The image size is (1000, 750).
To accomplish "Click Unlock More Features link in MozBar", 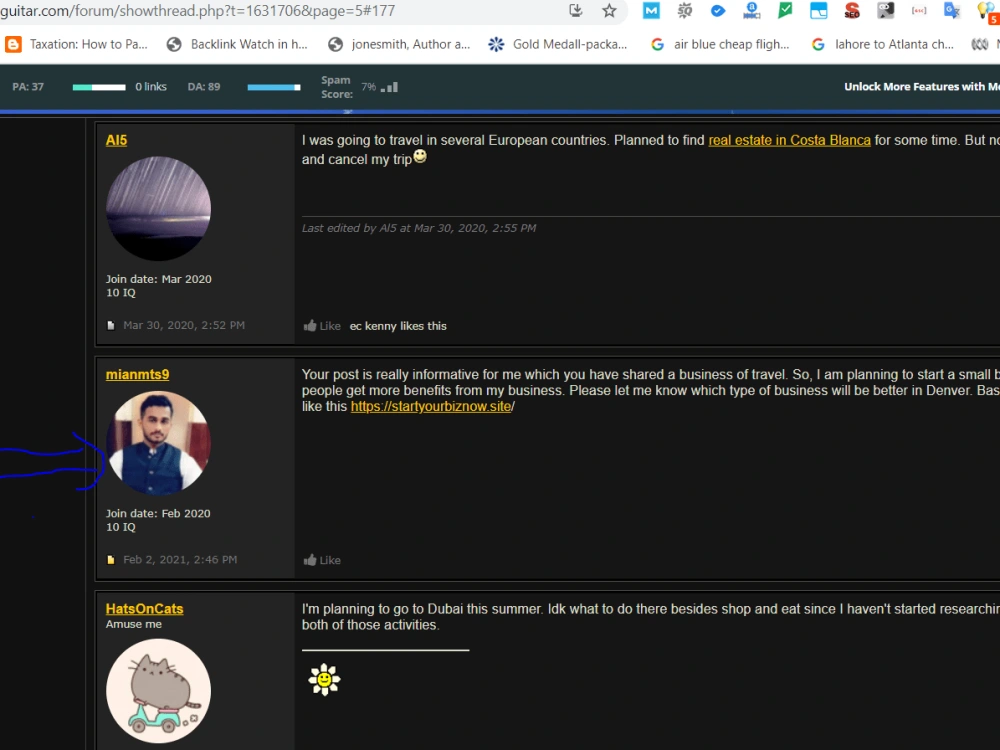I will pos(922,87).
